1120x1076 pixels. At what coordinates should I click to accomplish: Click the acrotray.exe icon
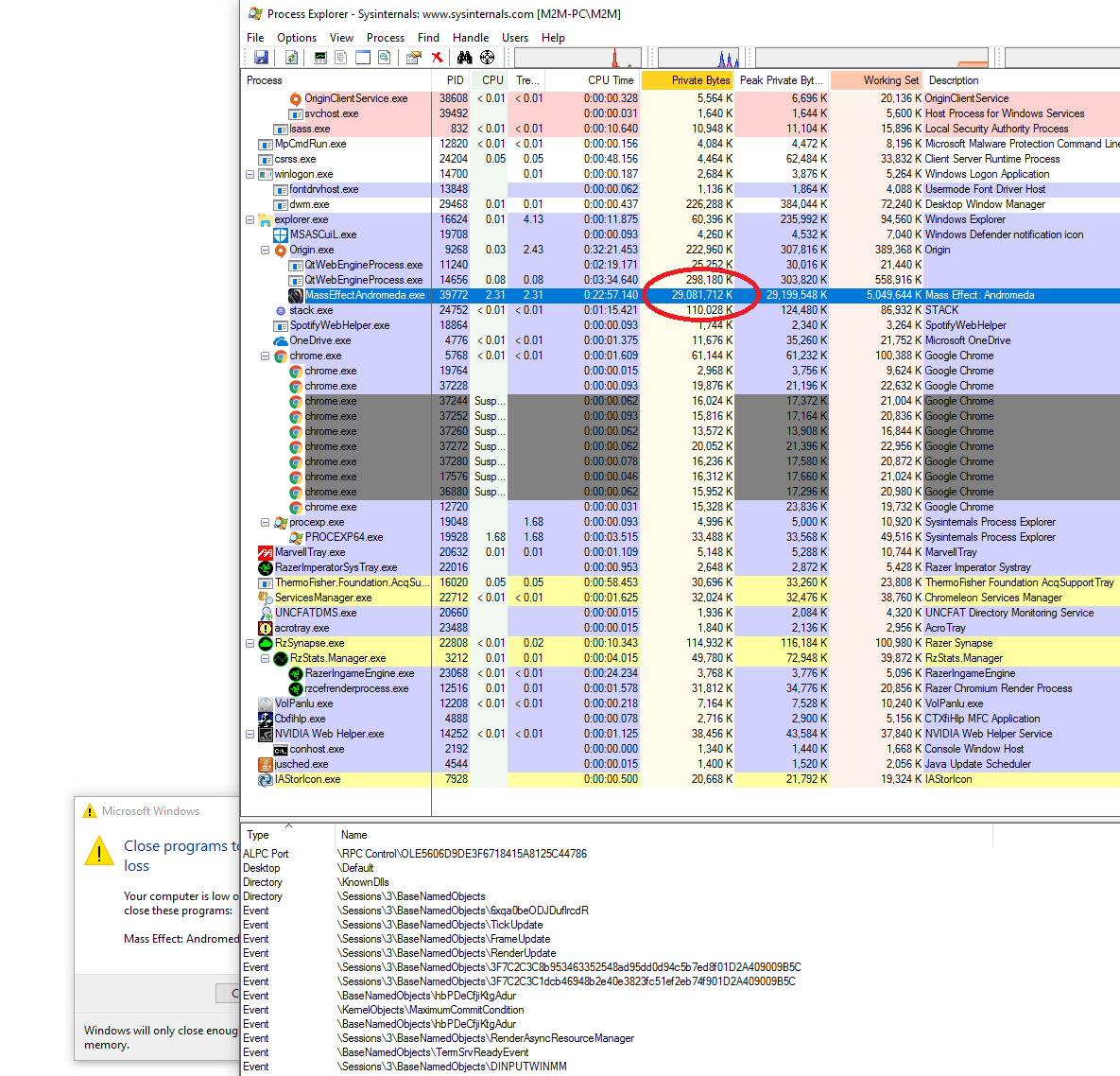tap(266, 628)
